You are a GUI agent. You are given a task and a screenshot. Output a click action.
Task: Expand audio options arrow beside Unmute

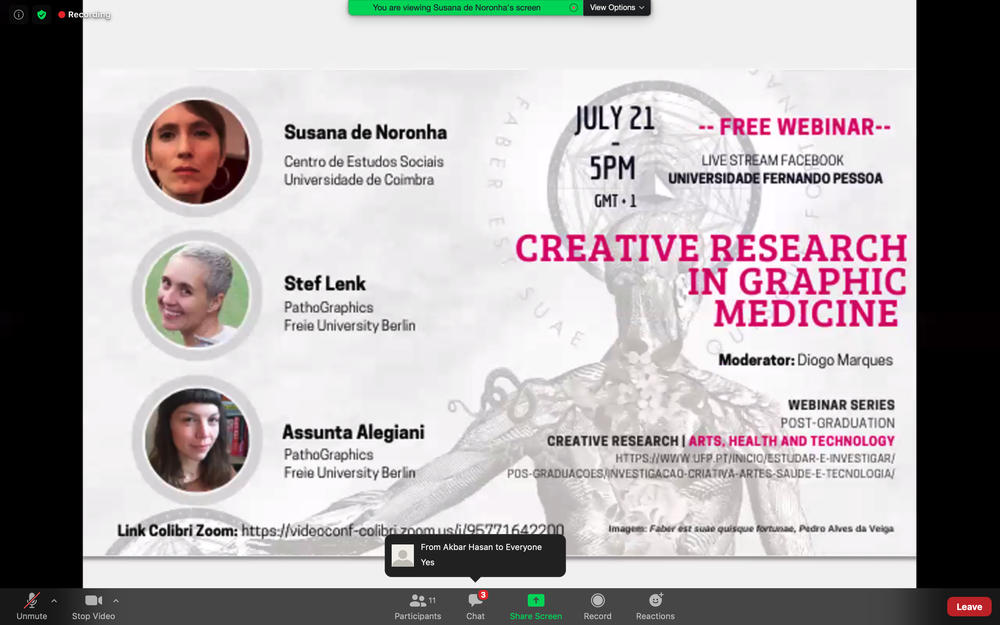54,601
